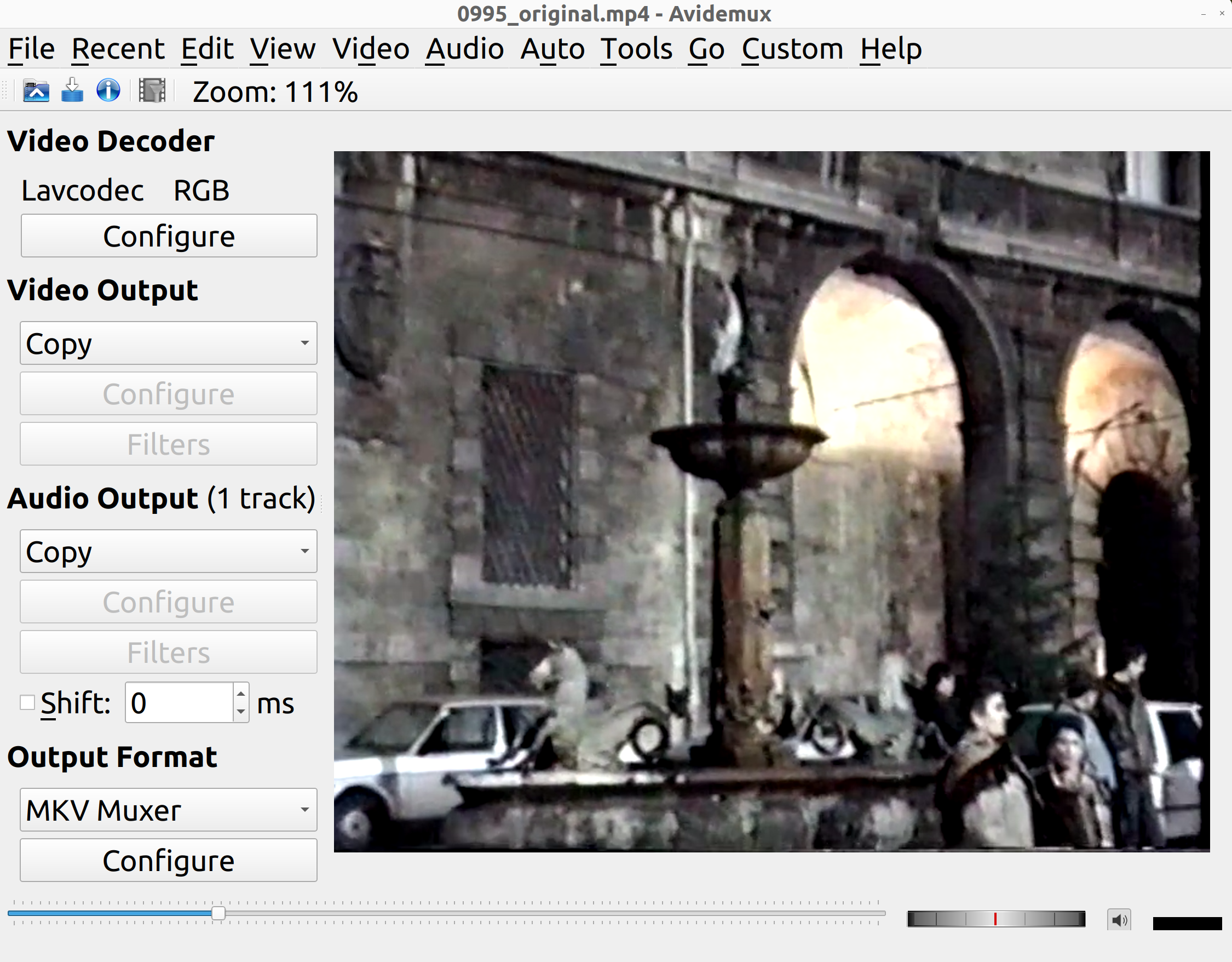Open the View menu
The image size is (1232, 962).
coord(283,49)
